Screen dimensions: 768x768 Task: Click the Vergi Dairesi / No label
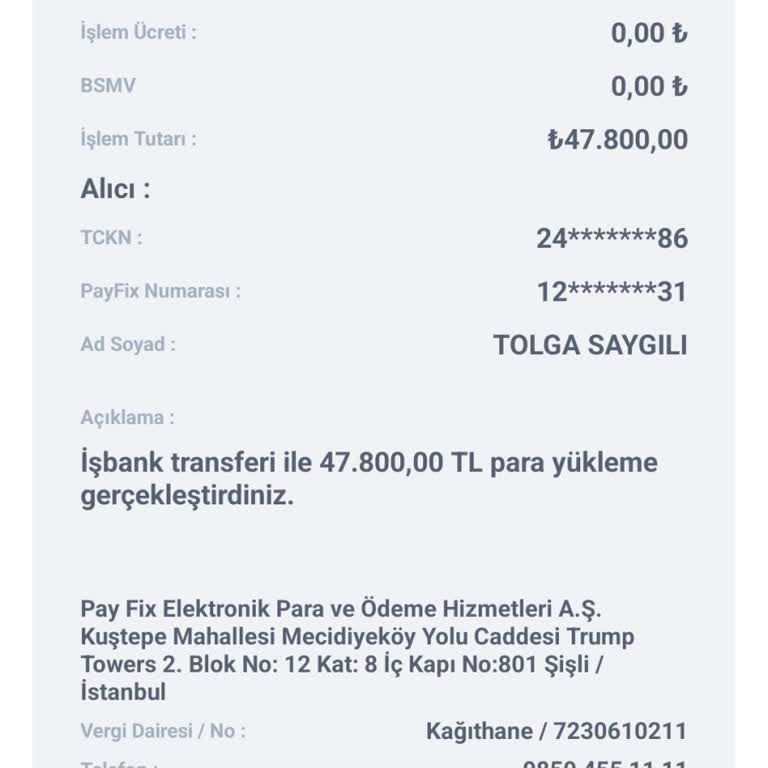[163, 731]
